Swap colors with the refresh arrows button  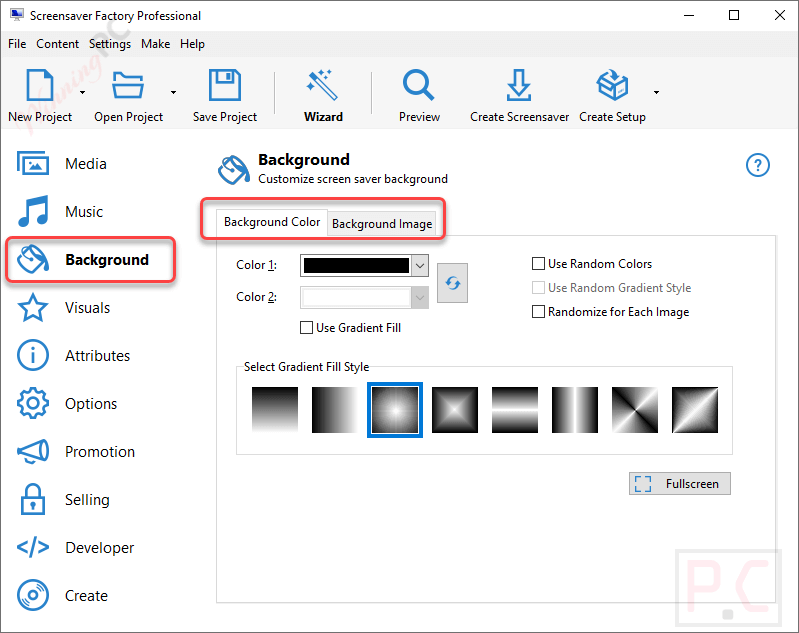452,283
